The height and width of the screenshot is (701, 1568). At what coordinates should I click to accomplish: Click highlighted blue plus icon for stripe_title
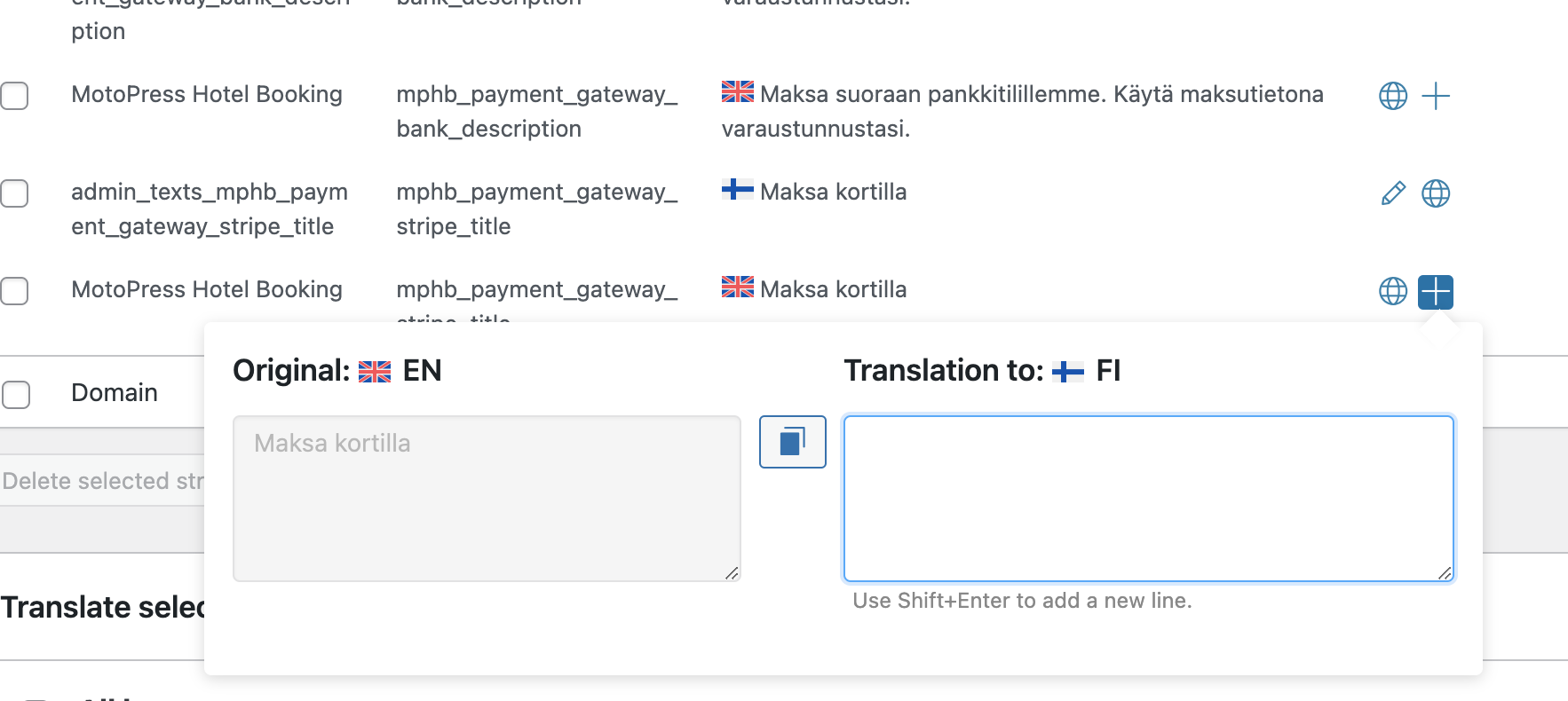click(x=1435, y=291)
